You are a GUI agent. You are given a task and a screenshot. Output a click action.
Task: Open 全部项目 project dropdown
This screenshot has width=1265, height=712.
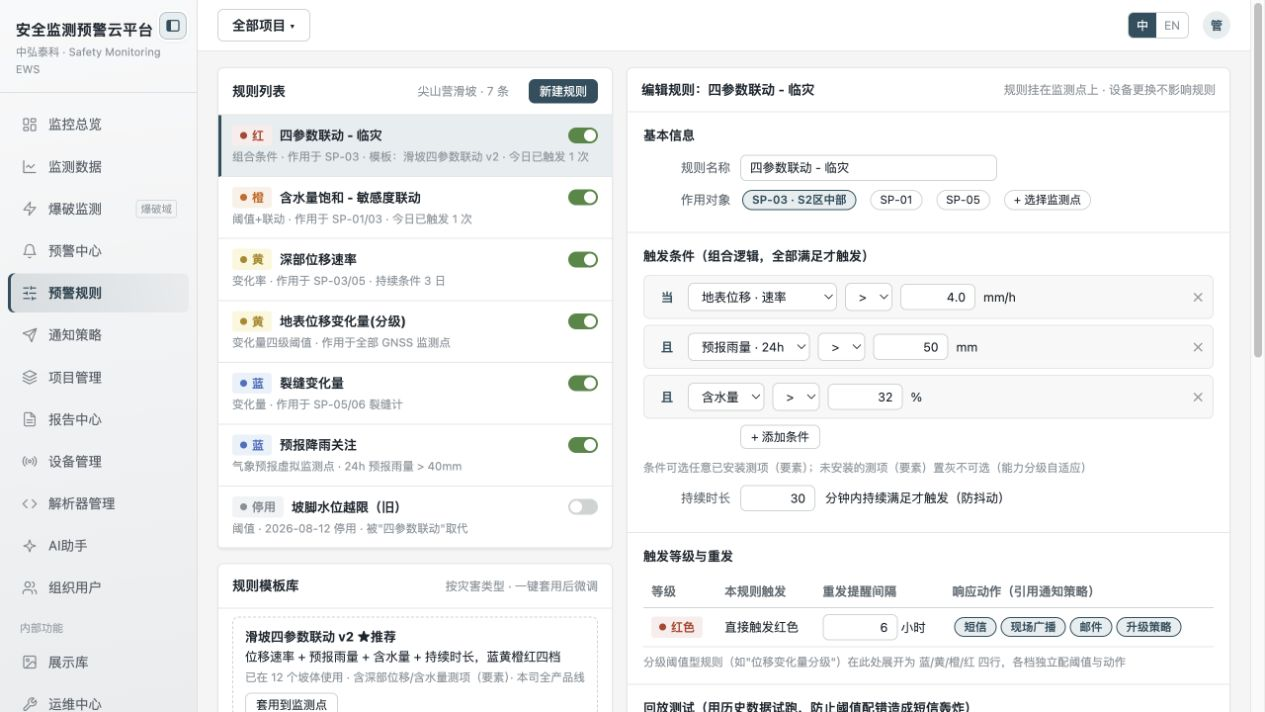coord(264,26)
